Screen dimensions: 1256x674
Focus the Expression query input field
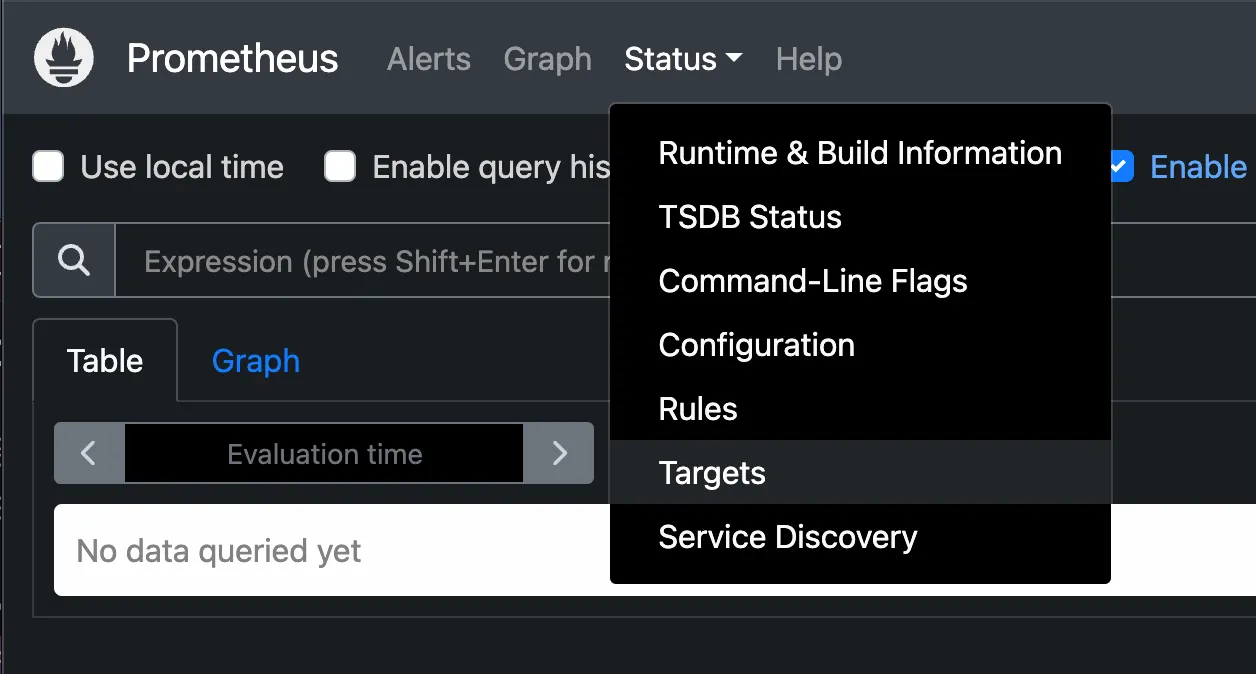coord(370,262)
